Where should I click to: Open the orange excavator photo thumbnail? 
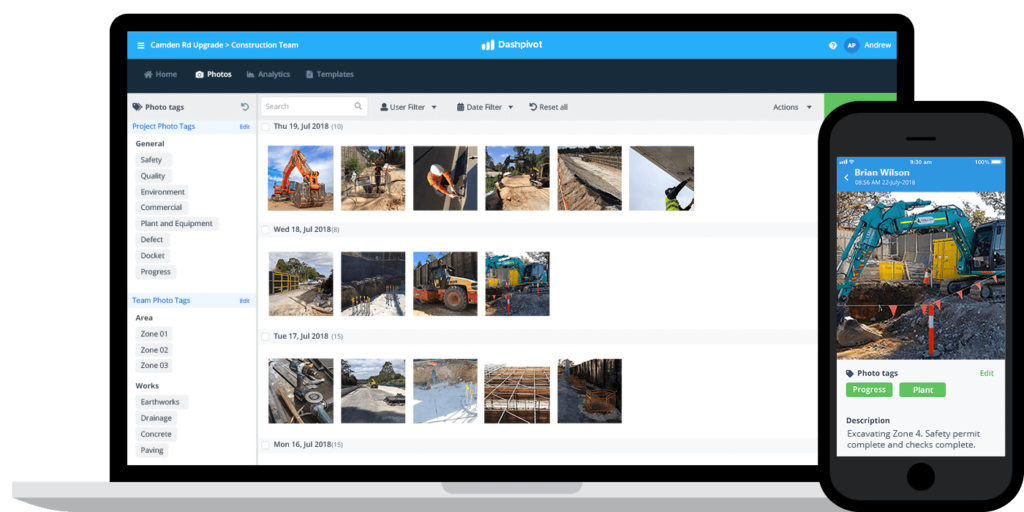click(300, 178)
